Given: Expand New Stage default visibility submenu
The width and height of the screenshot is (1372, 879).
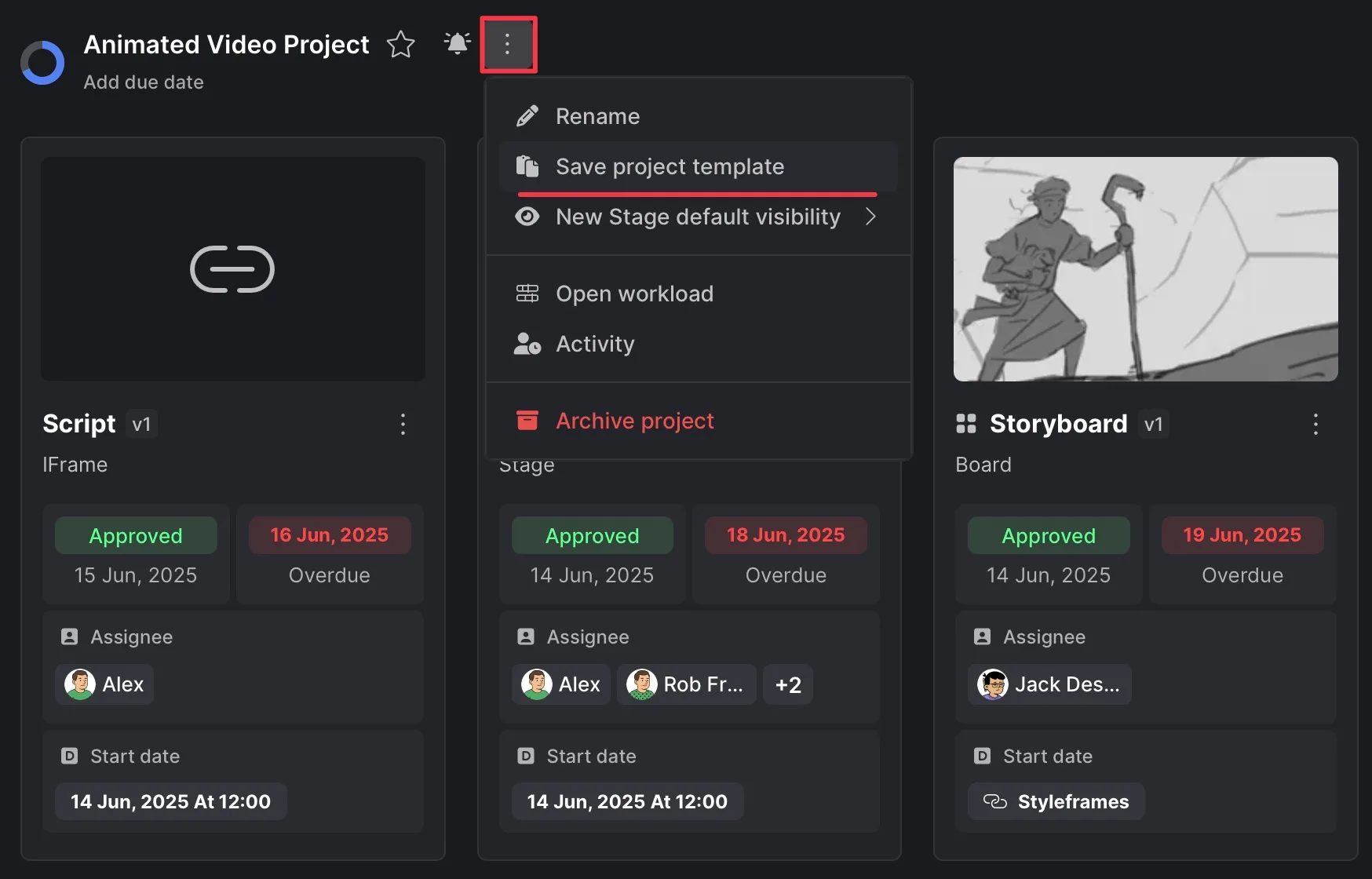Looking at the screenshot, I should [871, 217].
